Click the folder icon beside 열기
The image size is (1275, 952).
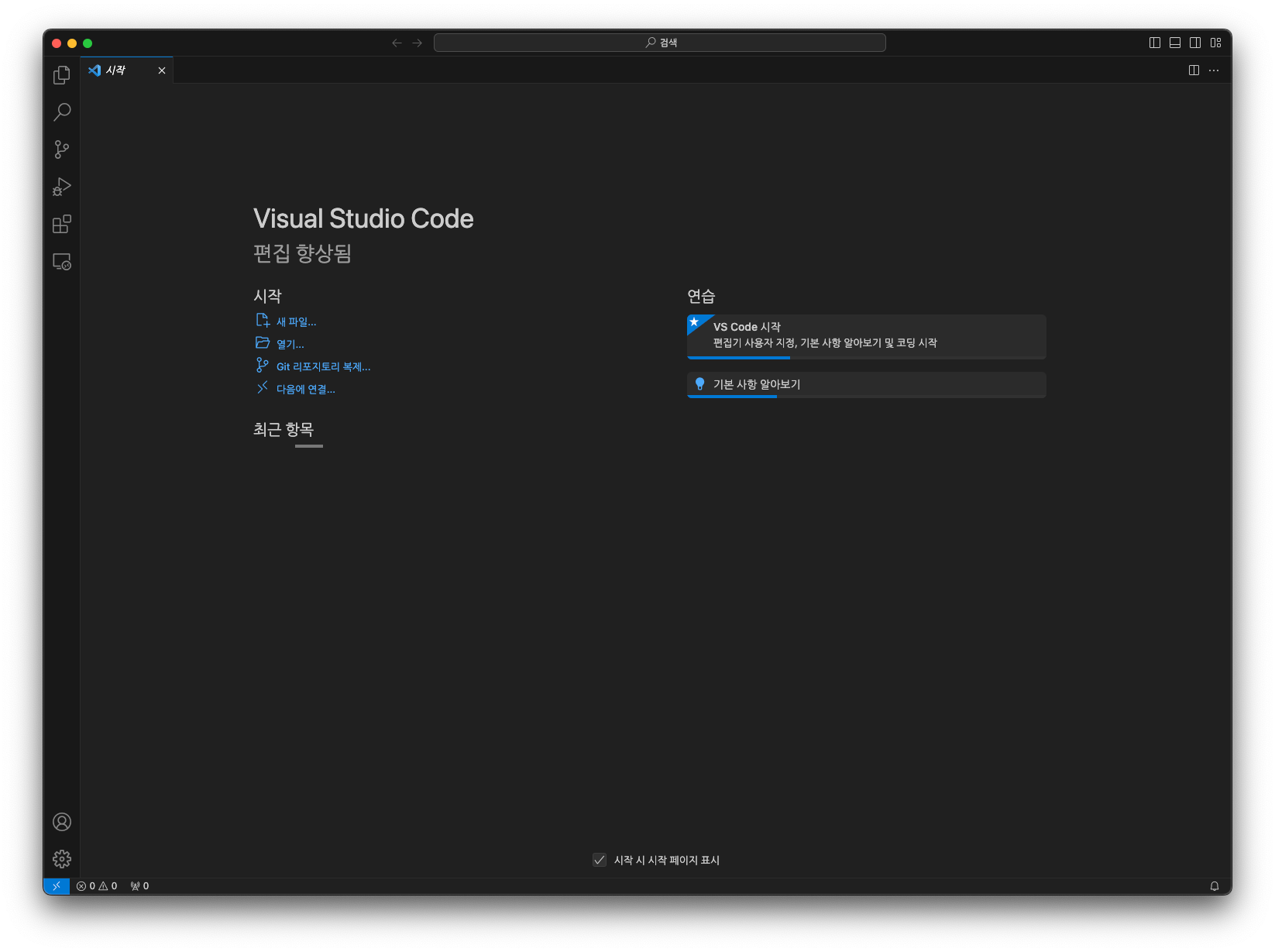pyautogui.click(x=263, y=343)
